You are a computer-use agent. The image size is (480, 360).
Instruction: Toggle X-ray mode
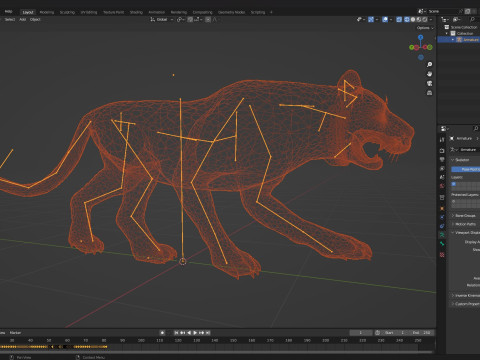[x=399, y=20]
